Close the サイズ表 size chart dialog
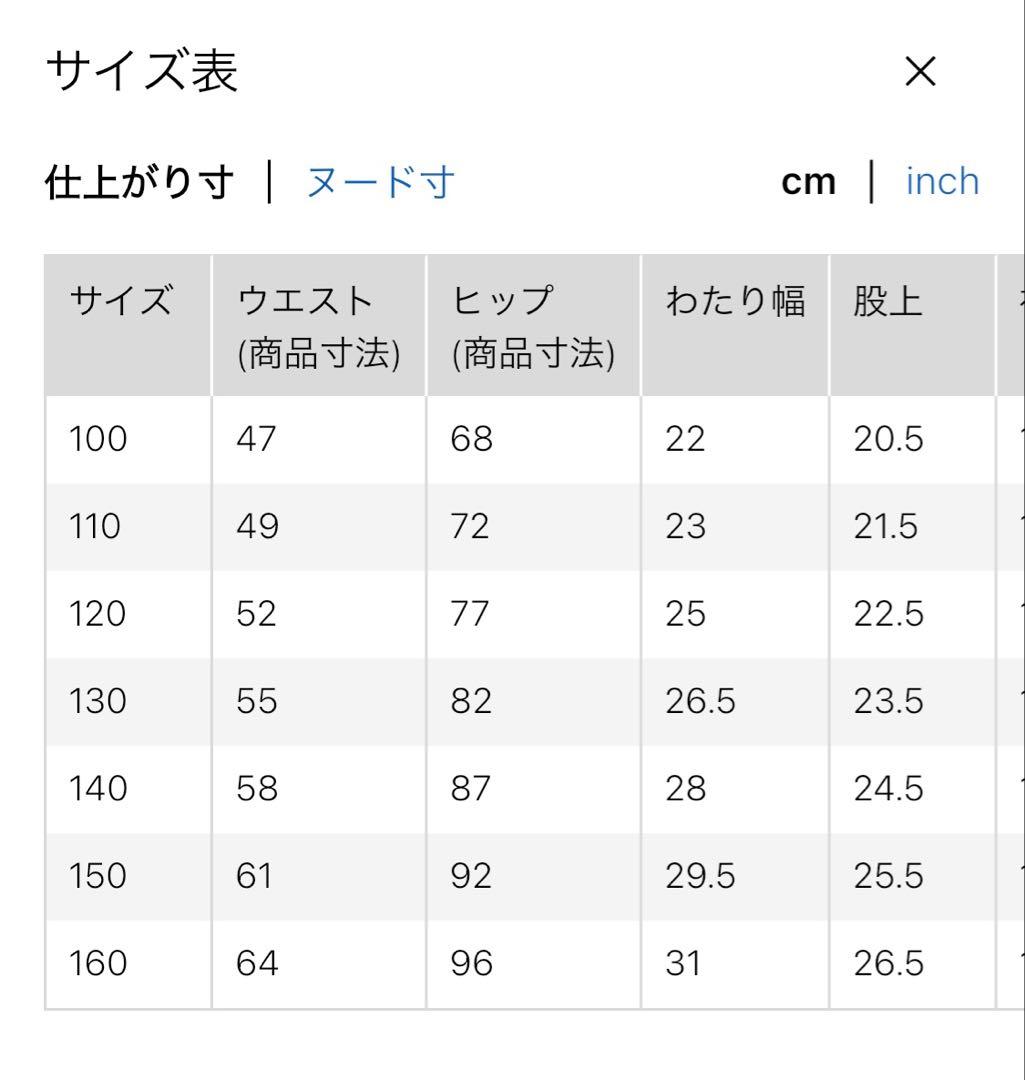 point(920,72)
